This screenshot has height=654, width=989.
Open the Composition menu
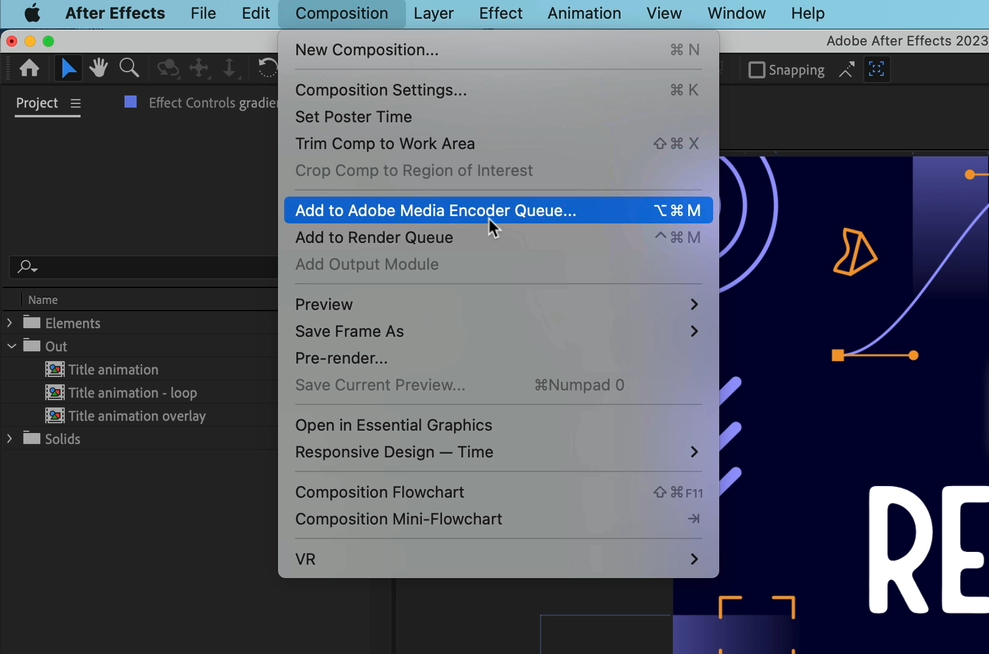(341, 13)
